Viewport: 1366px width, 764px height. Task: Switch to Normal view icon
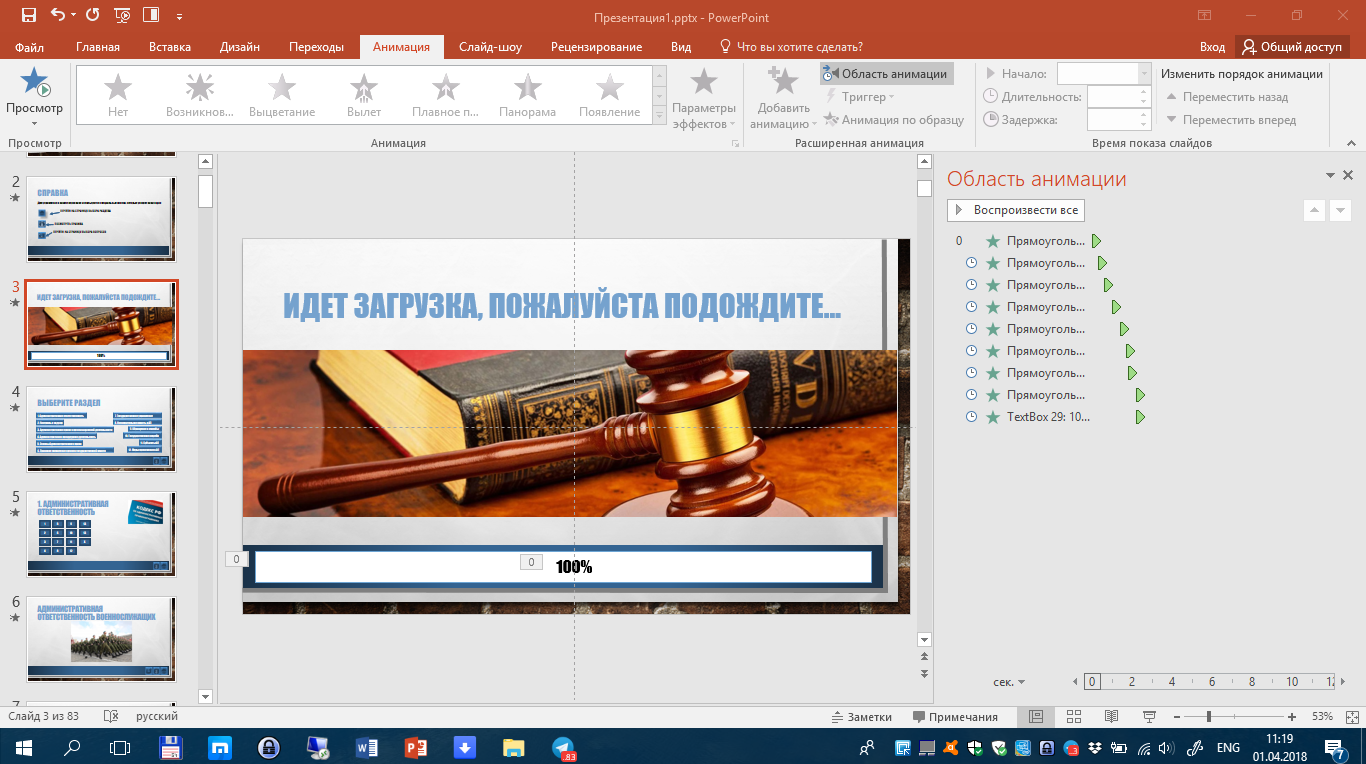(1036, 717)
